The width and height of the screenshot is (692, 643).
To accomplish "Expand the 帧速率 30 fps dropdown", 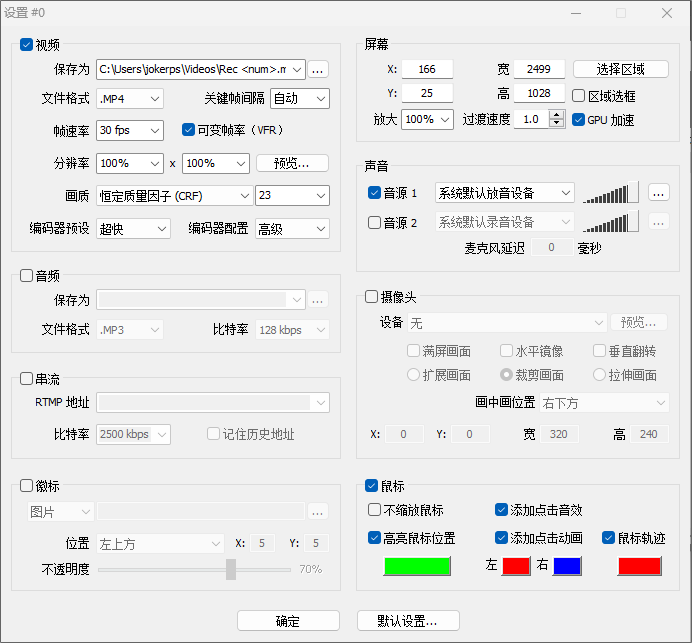I will point(130,130).
